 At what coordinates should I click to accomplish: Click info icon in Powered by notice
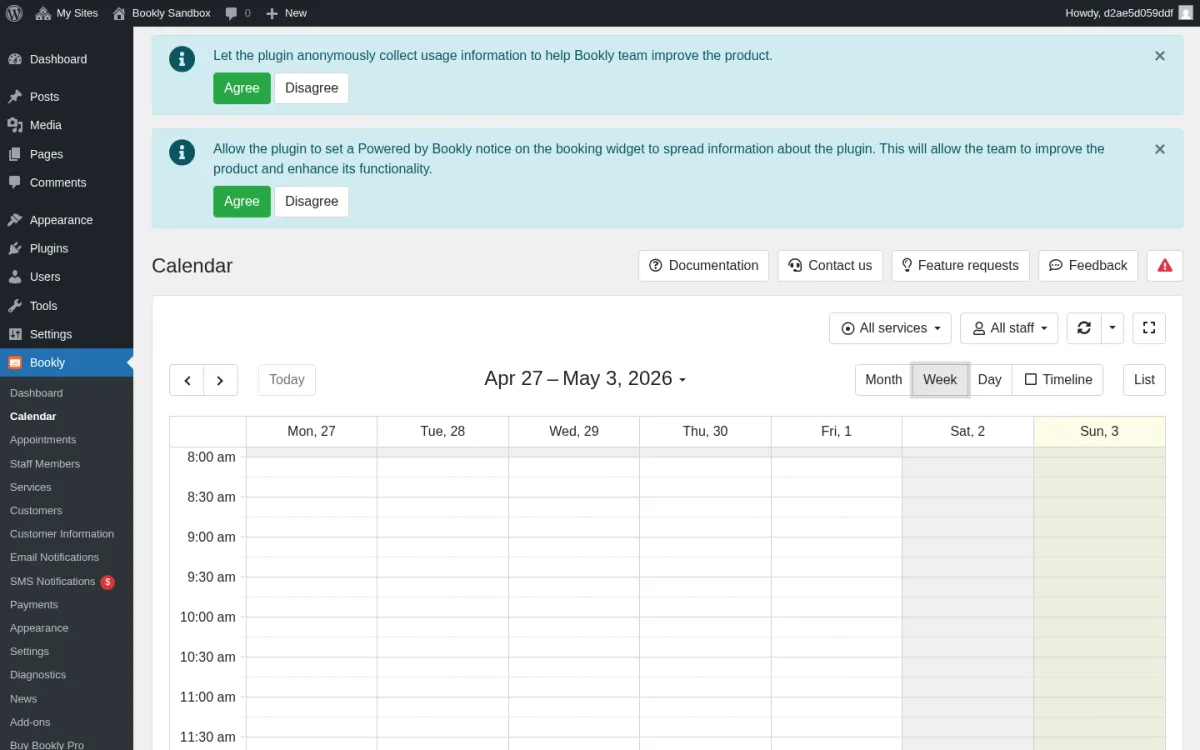(182, 152)
